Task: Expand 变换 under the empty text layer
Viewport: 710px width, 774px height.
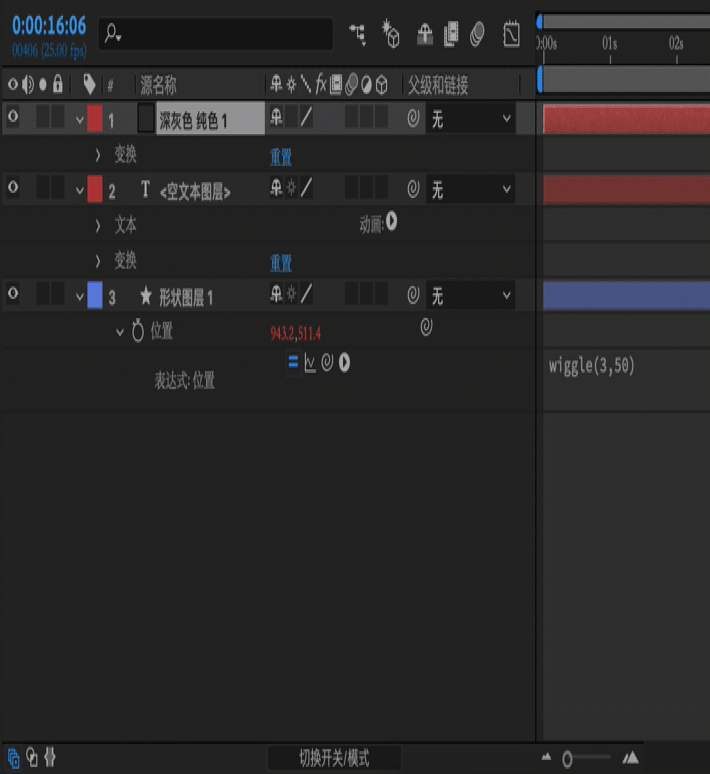Action: pyautogui.click(x=98, y=261)
